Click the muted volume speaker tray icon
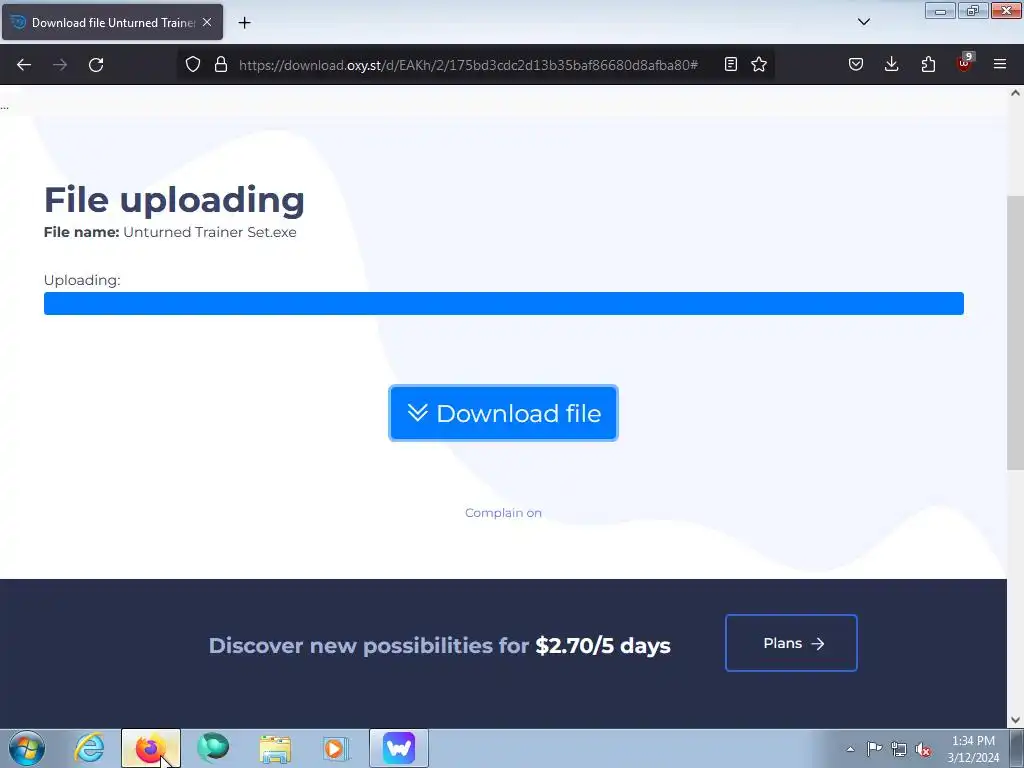1024x768 pixels. point(923,749)
